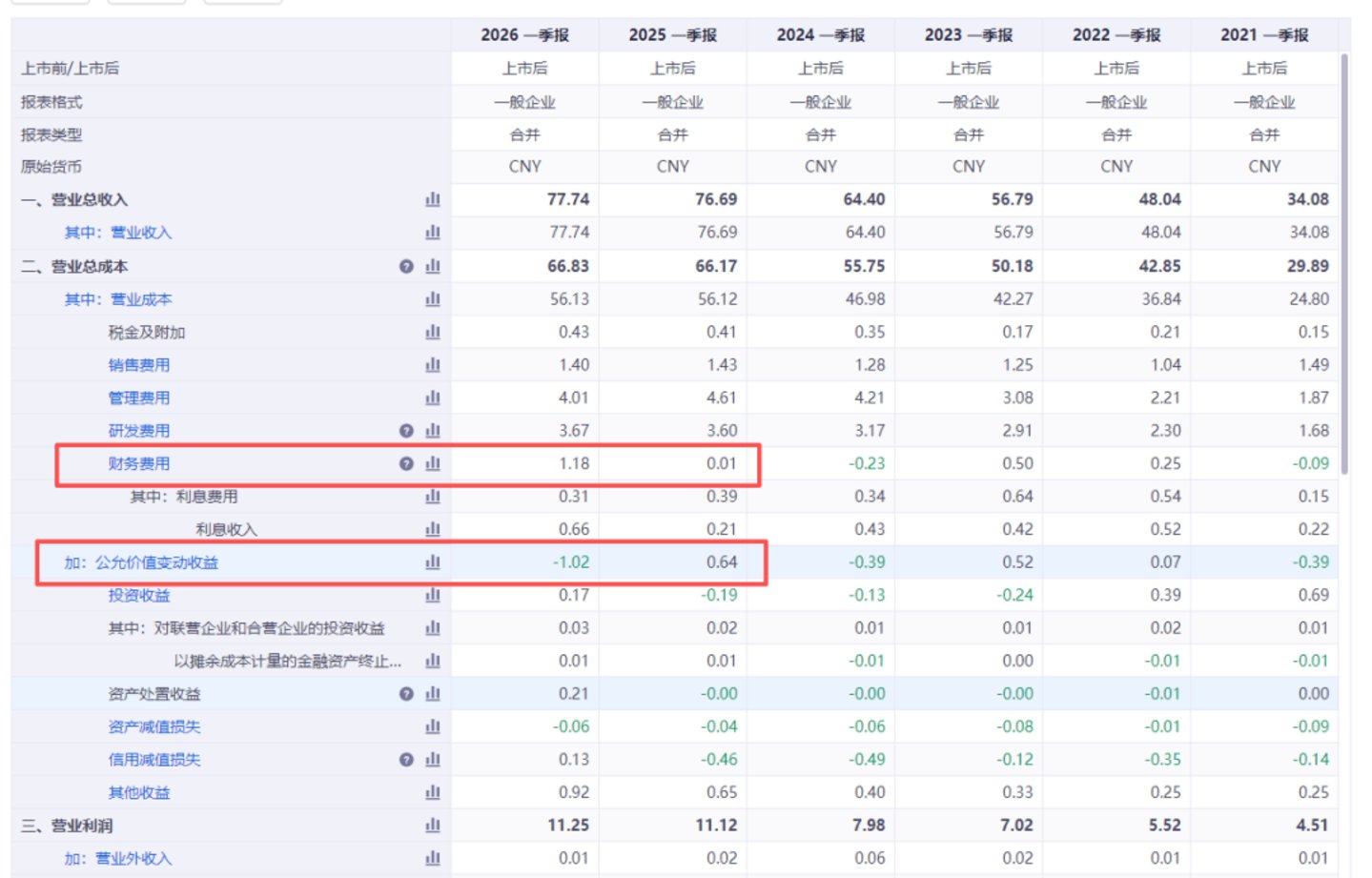The height and width of the screenshot is (878, 1372).
Task: Open help tooltip icon for 研发费用
Action: click(406, 431)
